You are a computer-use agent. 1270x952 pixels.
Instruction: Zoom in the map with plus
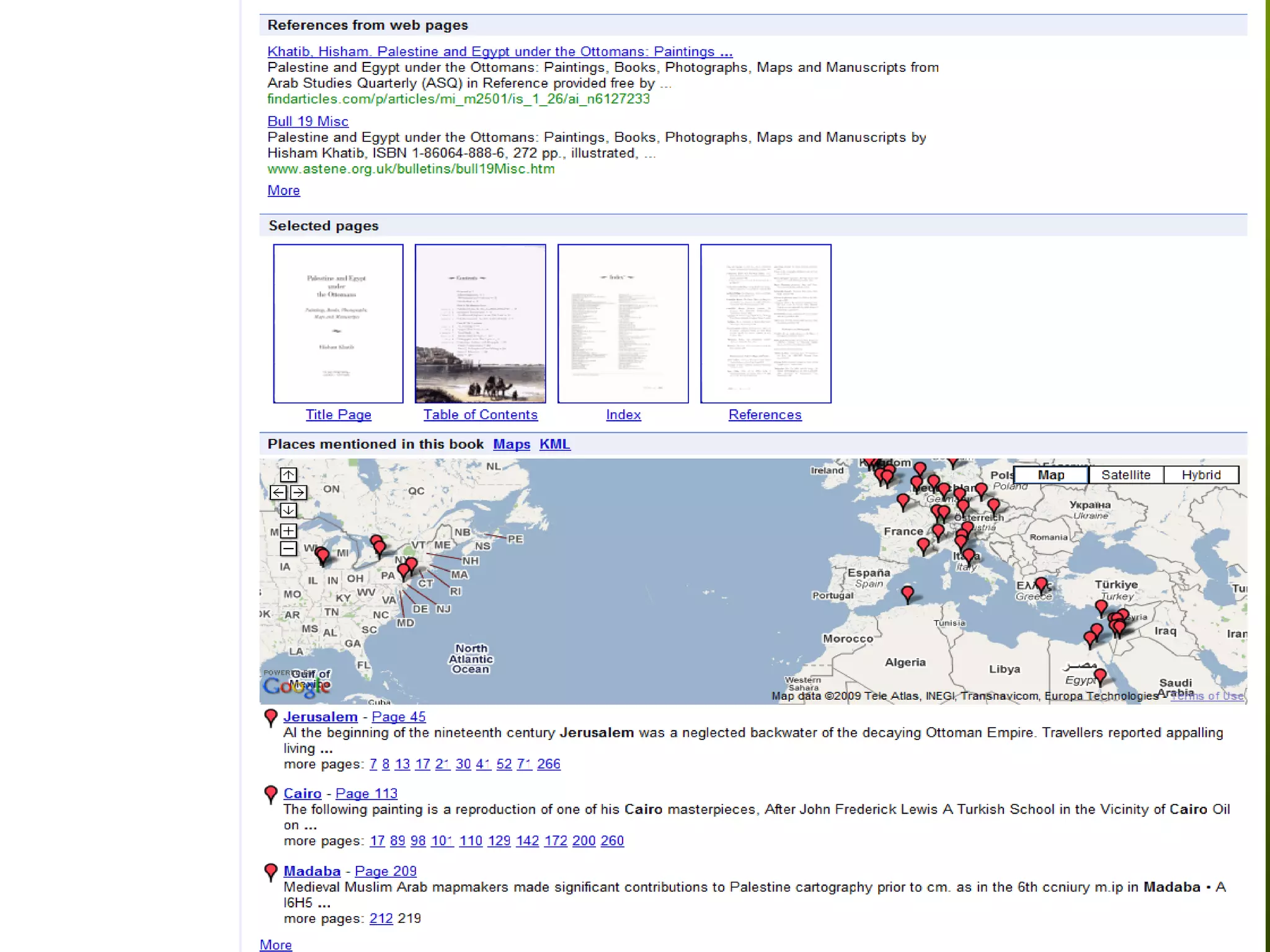pos(288,531)
